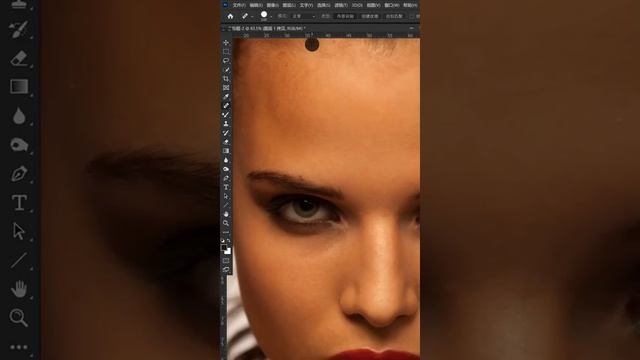This screenshot has width=640, height=360.
Task: Select the Move tool in the small Photoshop toolbar
Action: coord(226,42)
